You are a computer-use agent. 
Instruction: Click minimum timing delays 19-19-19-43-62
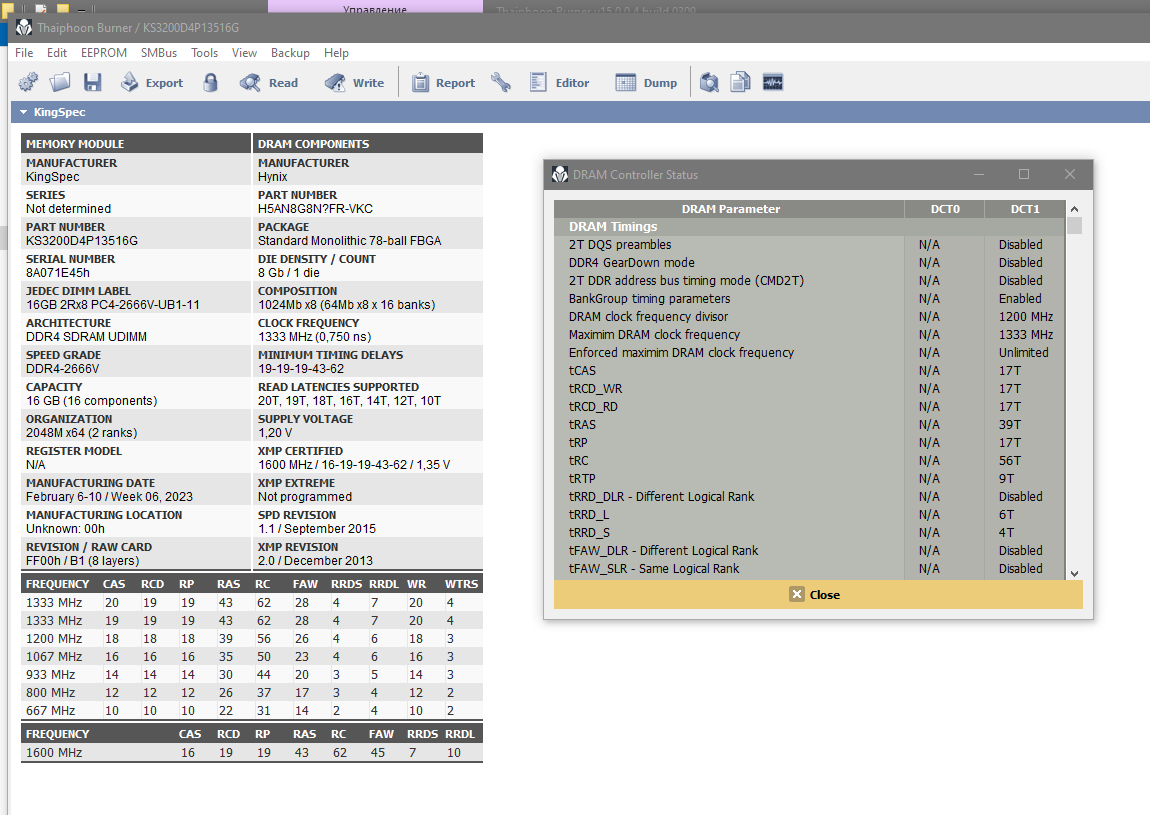pyautogui.click(x=301, y=369)
